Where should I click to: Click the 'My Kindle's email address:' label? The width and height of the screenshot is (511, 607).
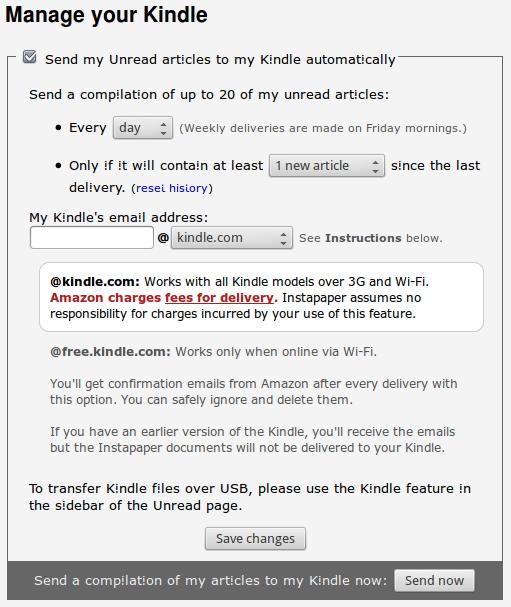pyautogui.click(x=119, y=218)
